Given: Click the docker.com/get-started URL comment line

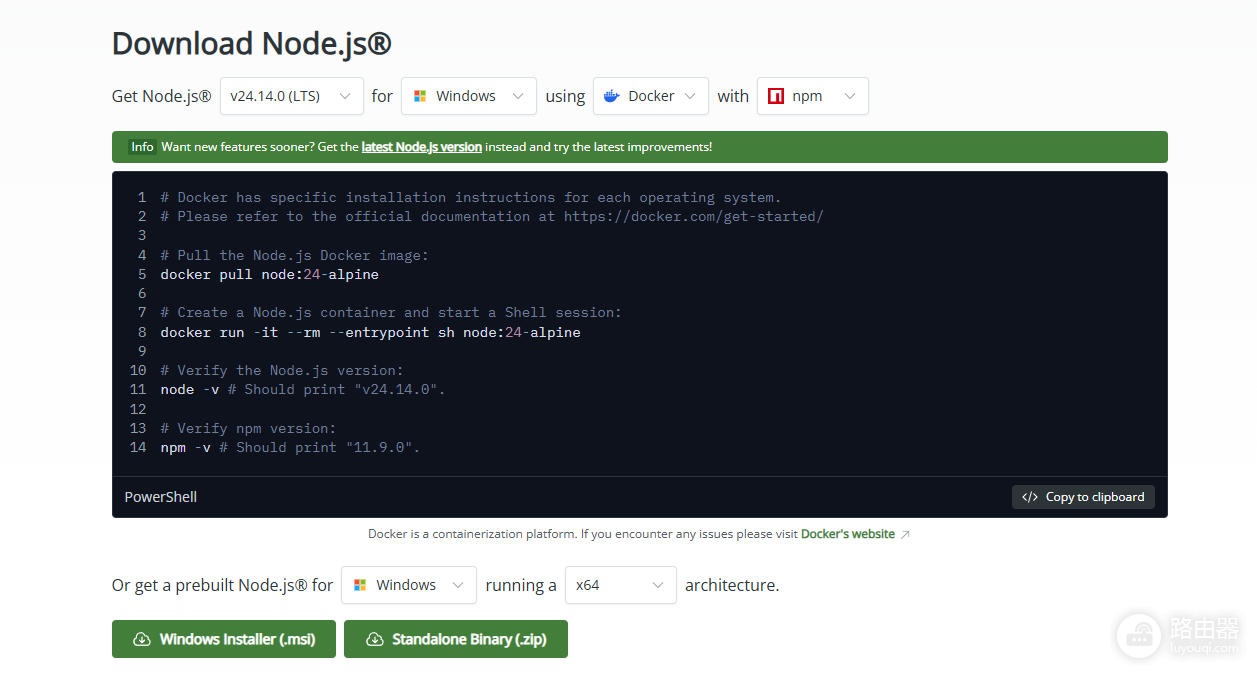Looking at the screenshot, I should coord(492,216).
